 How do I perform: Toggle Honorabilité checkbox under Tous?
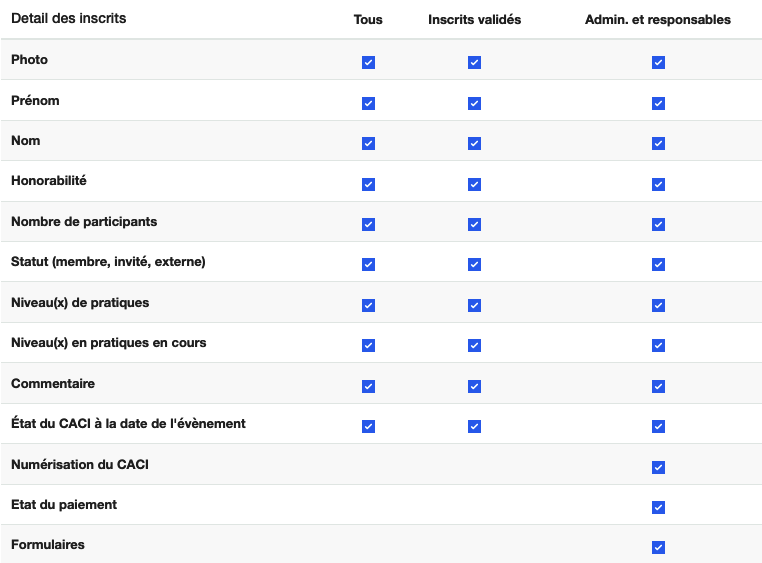click(x=368, y=184)
